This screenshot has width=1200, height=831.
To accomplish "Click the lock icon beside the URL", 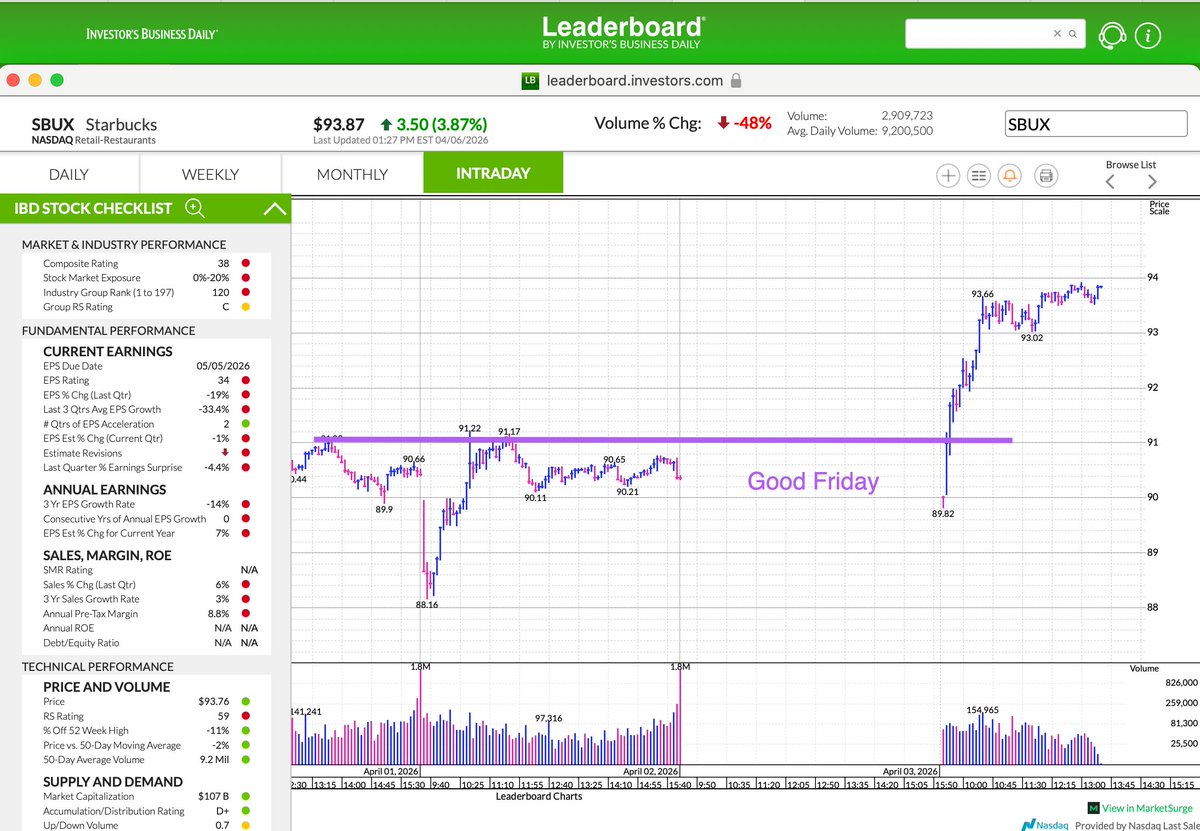I will tap(736, 80).
